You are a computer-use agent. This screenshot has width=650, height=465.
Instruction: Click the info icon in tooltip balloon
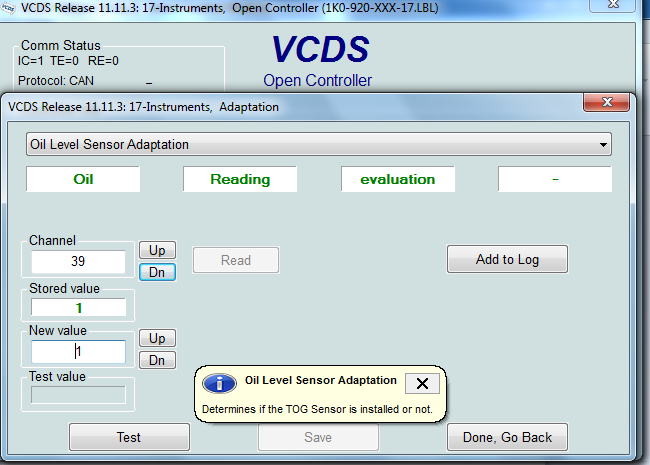(x=219, y=383)
